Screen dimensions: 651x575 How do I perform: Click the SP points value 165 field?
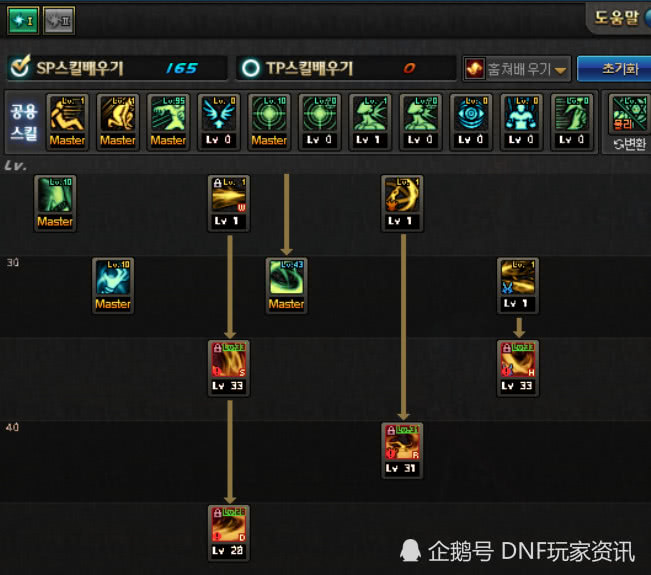(x=182, y=68)
